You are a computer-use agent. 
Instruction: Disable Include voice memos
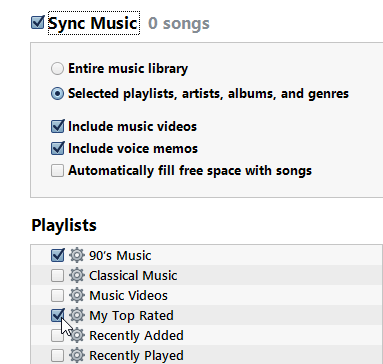(x=57, y=149)
